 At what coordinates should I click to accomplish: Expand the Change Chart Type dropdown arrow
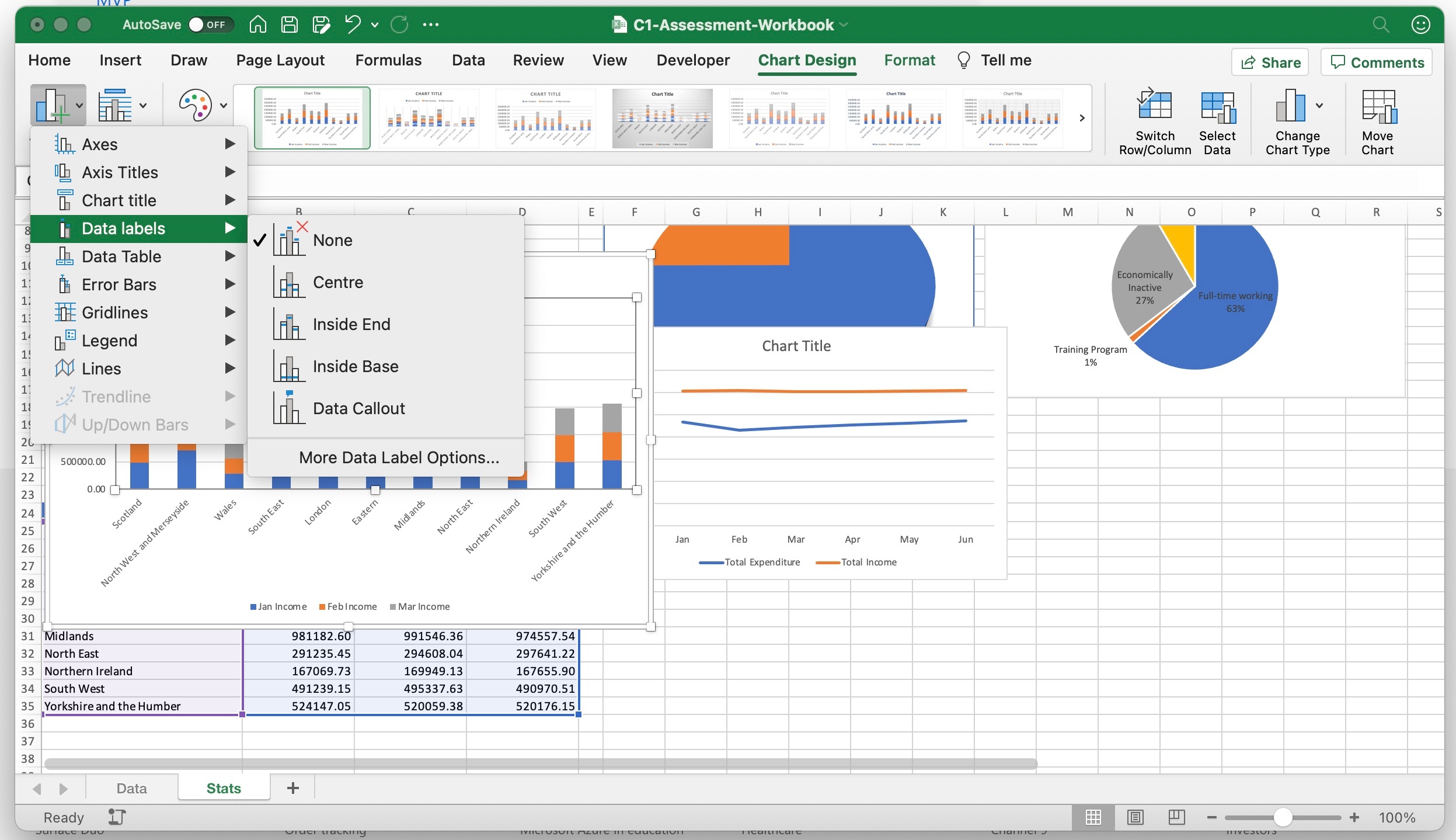[x=1319, y=106]
